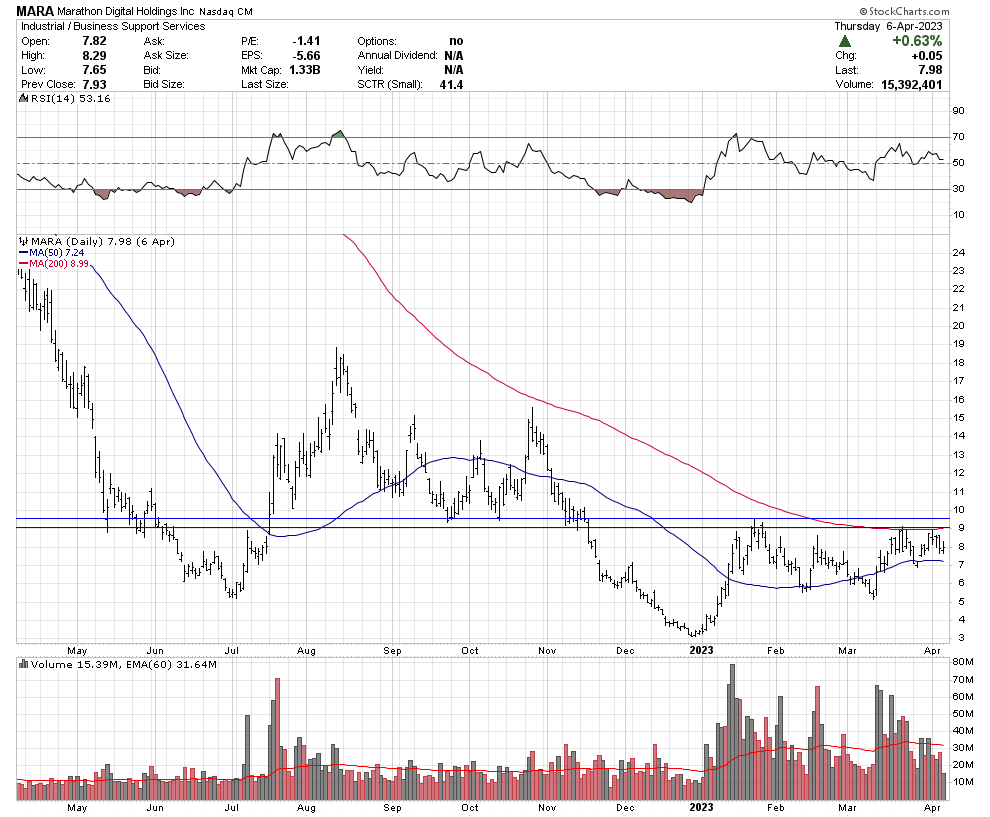Click the blue MA(50) legend line marker
This screenshot has height=817, width=990.
coord(24,253)
